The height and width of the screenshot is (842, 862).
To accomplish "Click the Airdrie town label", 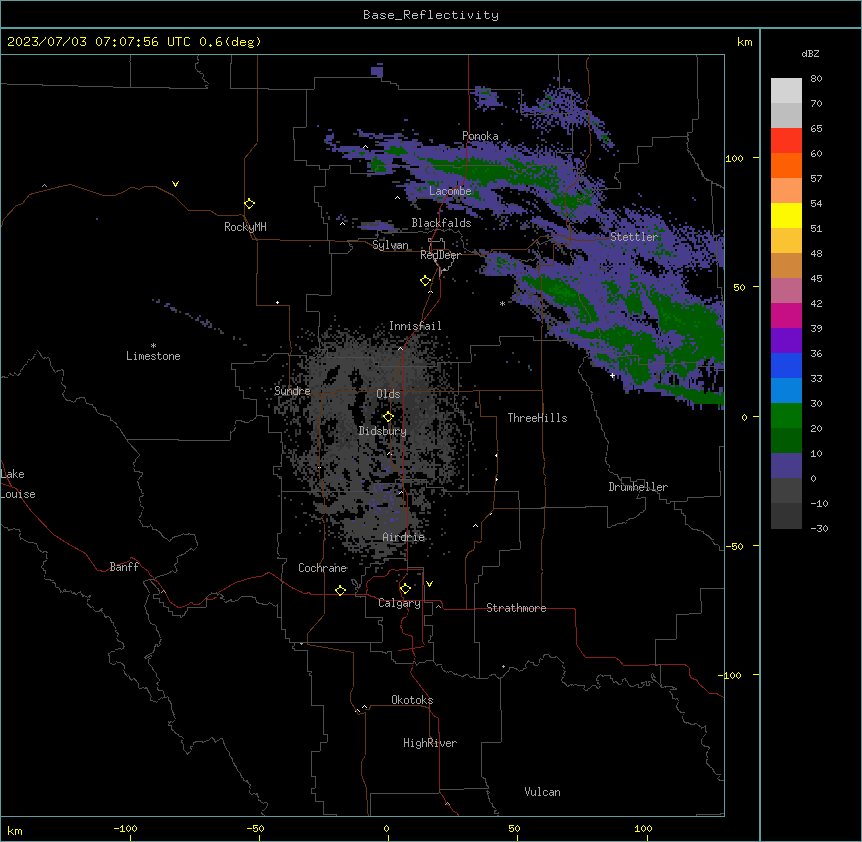I will coord(404,537).
